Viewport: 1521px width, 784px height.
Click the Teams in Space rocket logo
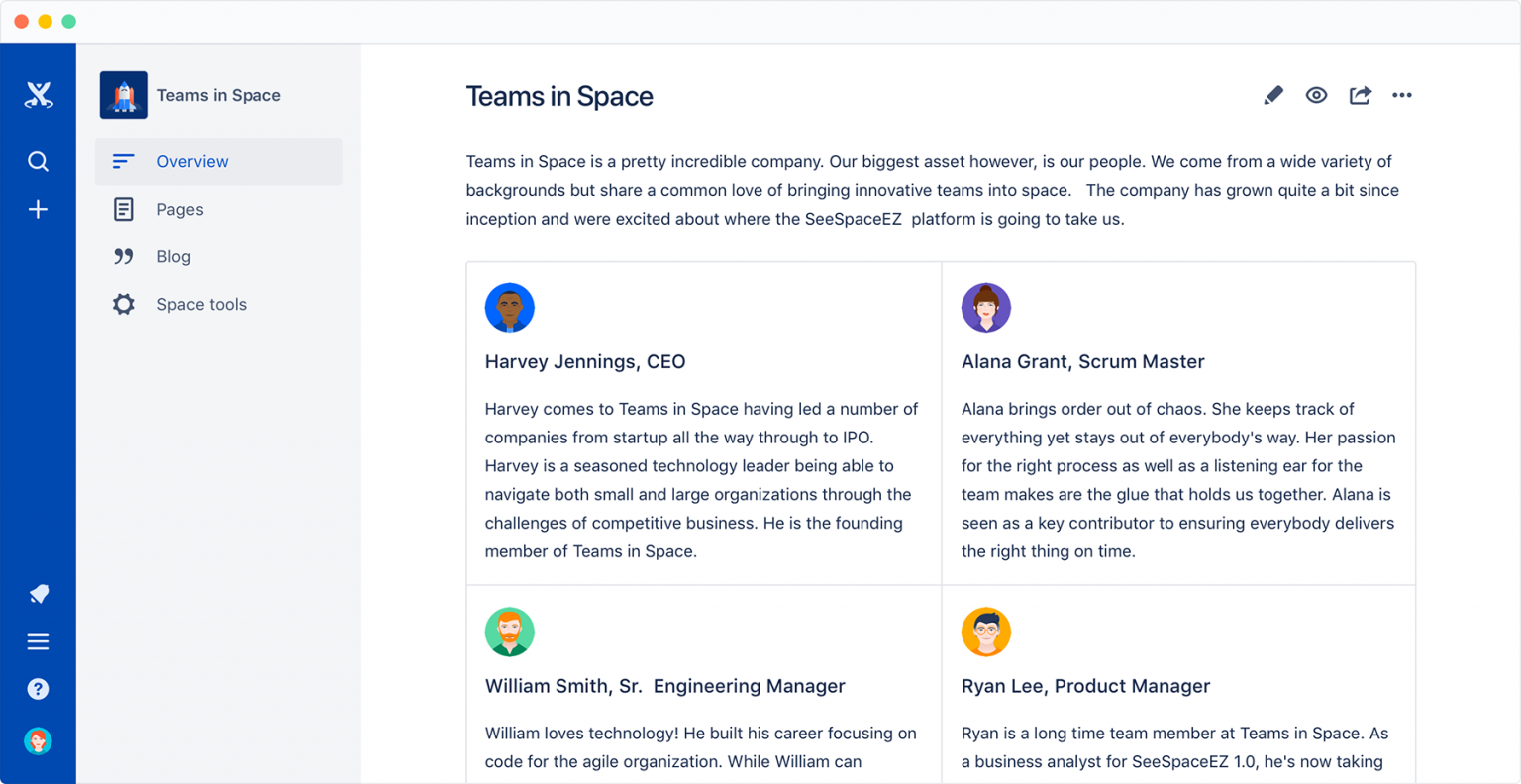click(x=123, y=94)
